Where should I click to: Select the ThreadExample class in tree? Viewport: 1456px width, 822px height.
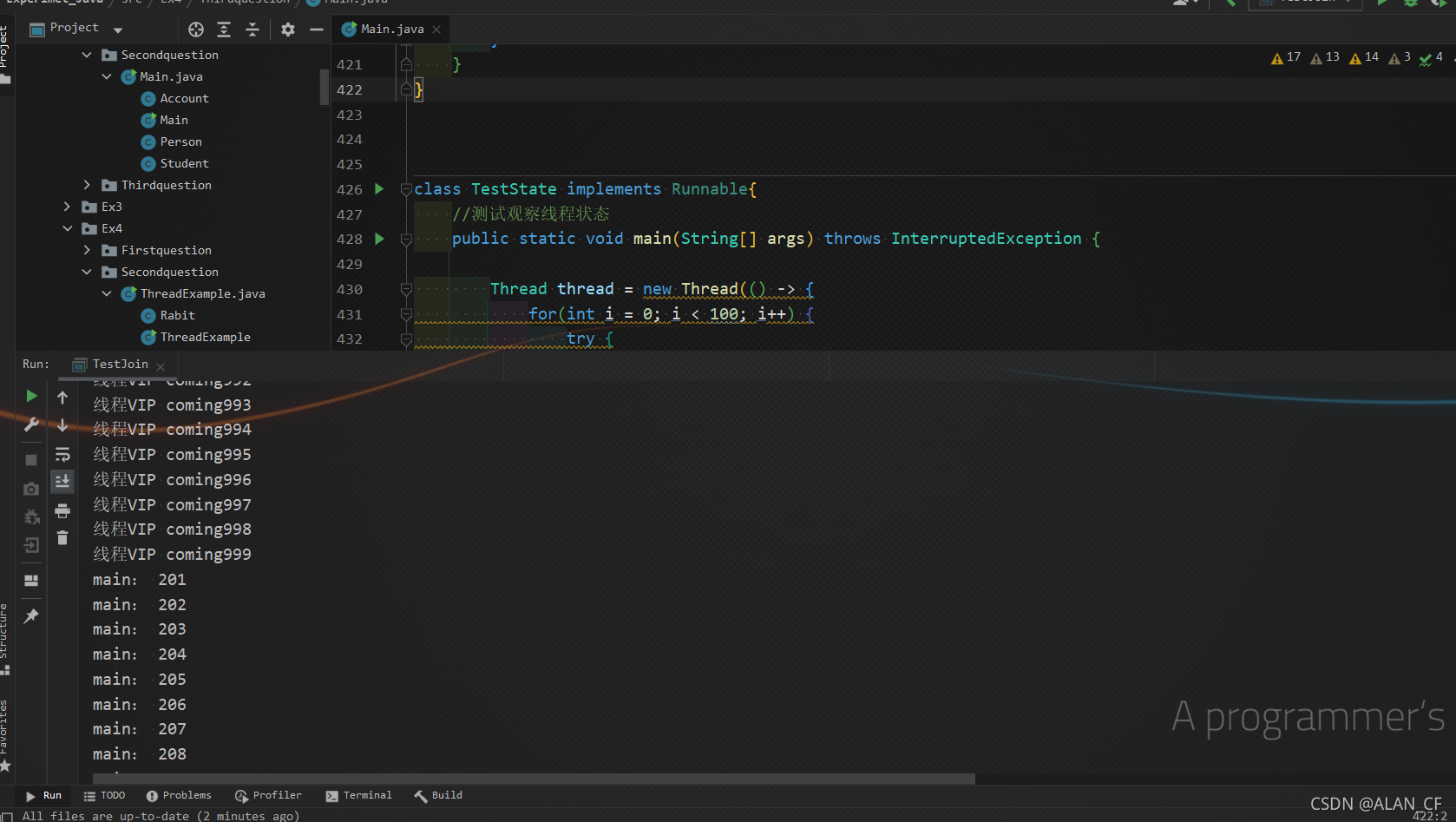(196, 337)
